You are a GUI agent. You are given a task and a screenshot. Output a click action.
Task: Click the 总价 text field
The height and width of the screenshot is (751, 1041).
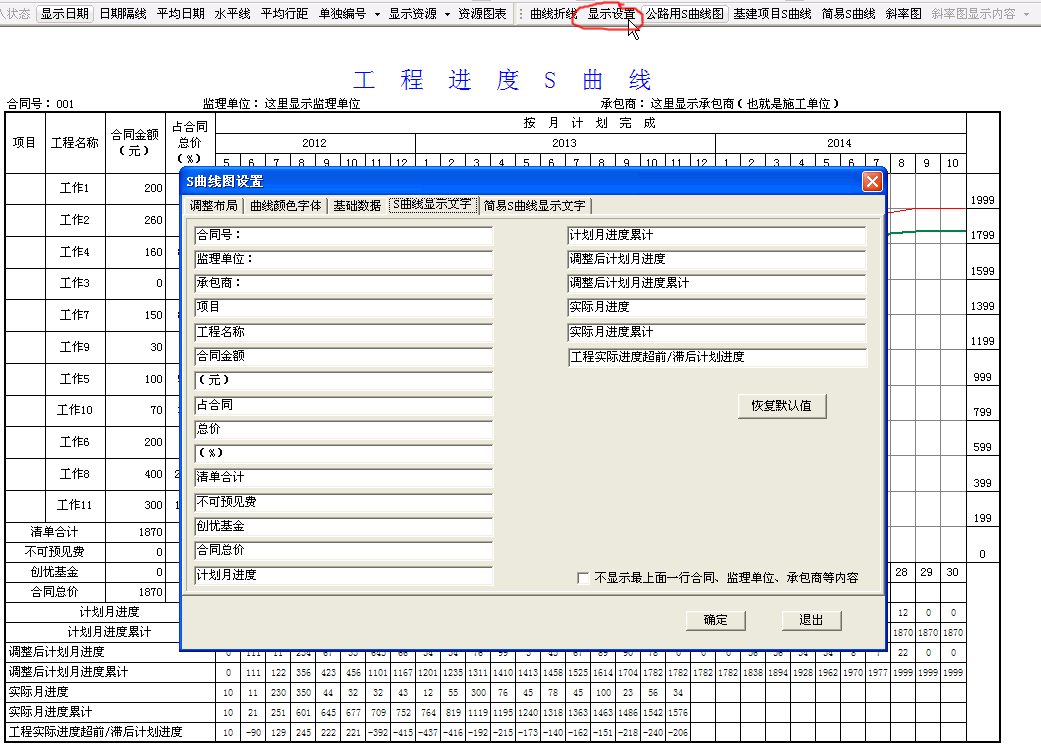[343, 429]
